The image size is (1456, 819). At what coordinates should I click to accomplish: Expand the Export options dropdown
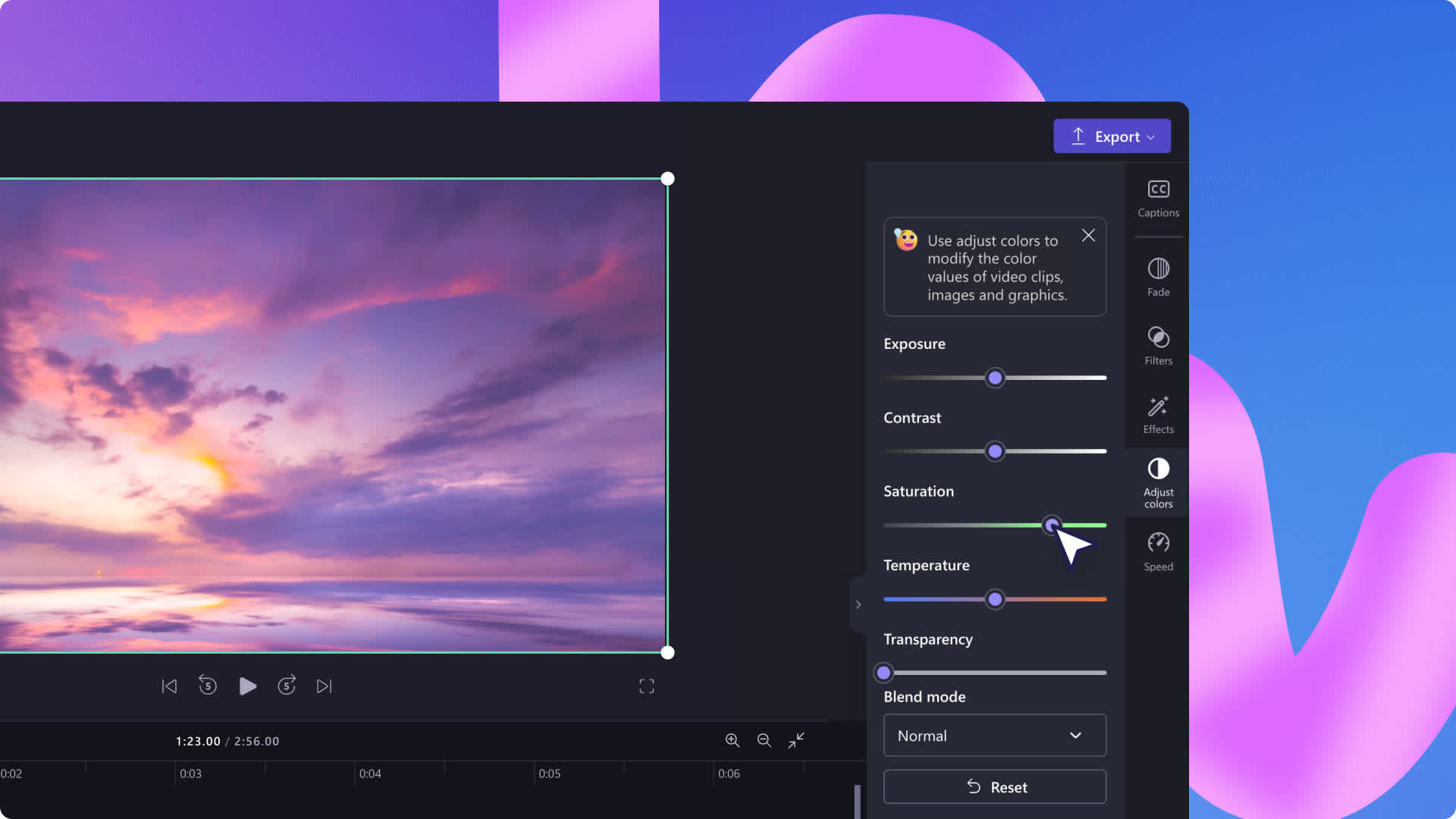tap(1152, 136)
